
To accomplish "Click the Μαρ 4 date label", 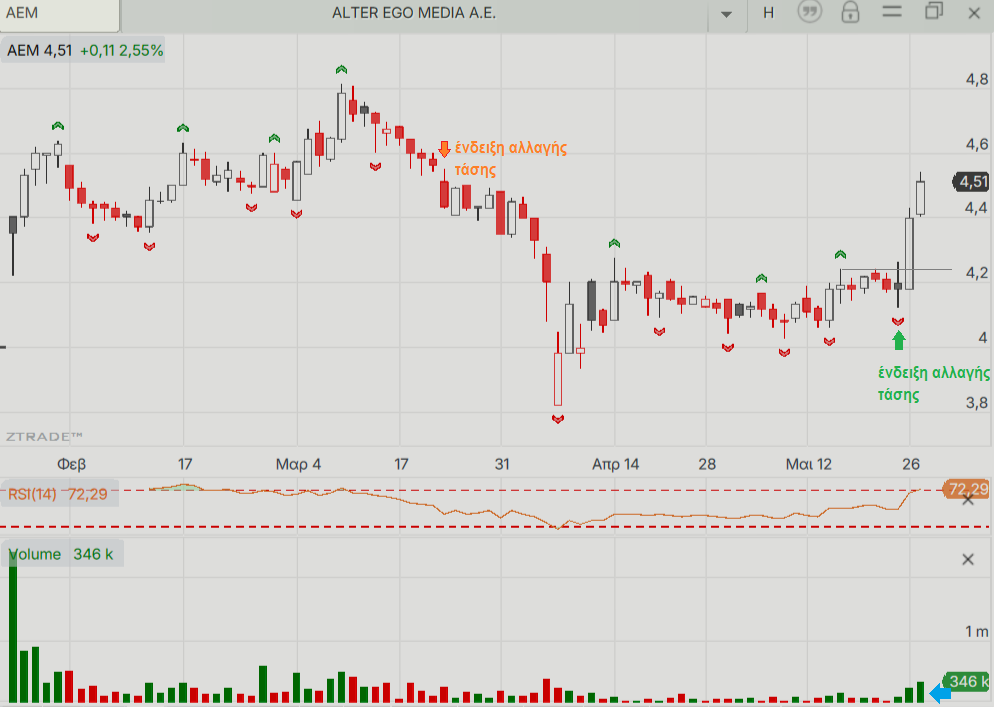I will (298, 464).
